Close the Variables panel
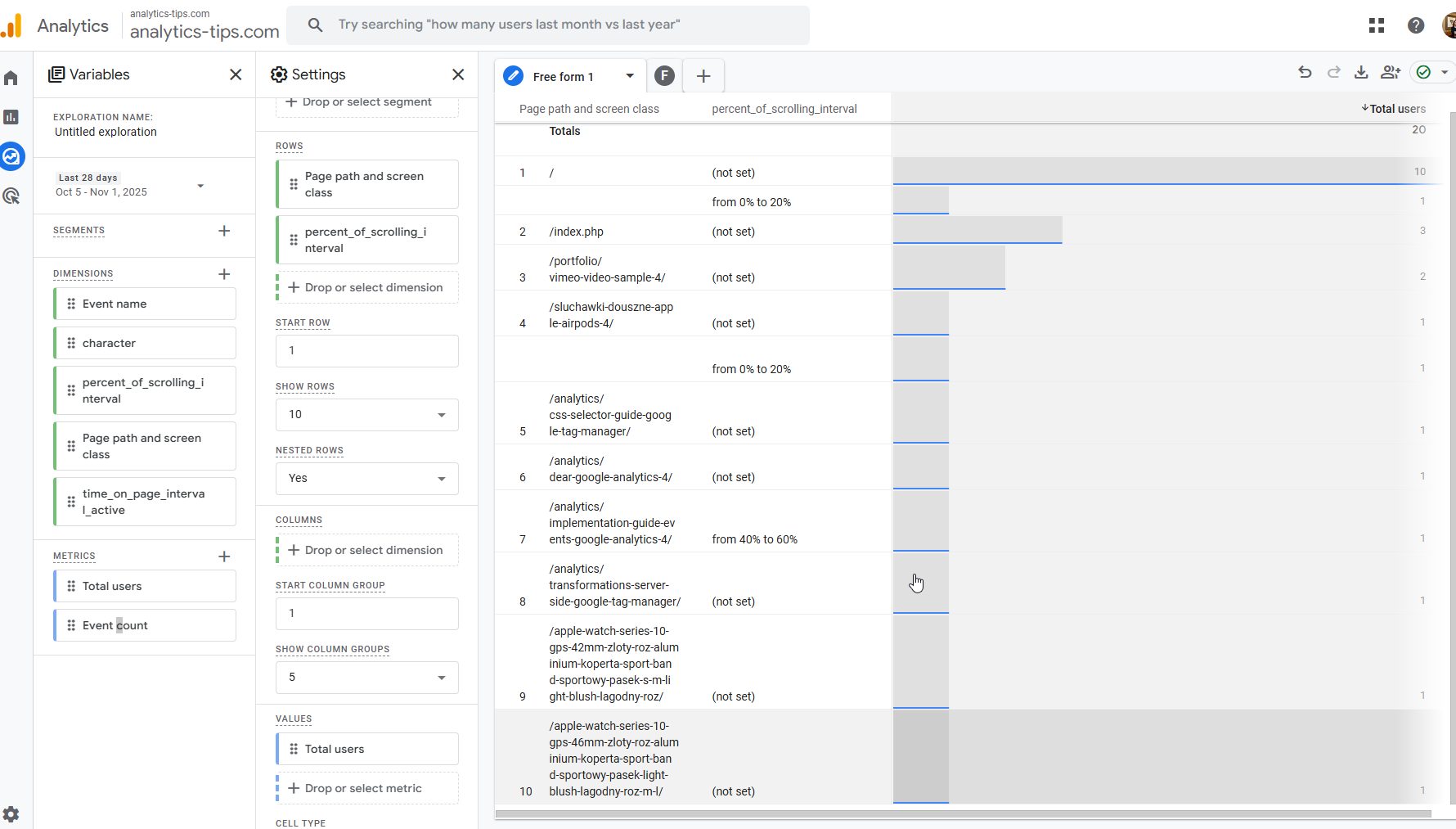The height and width of the screenshot is (829, 1456). 236,74
